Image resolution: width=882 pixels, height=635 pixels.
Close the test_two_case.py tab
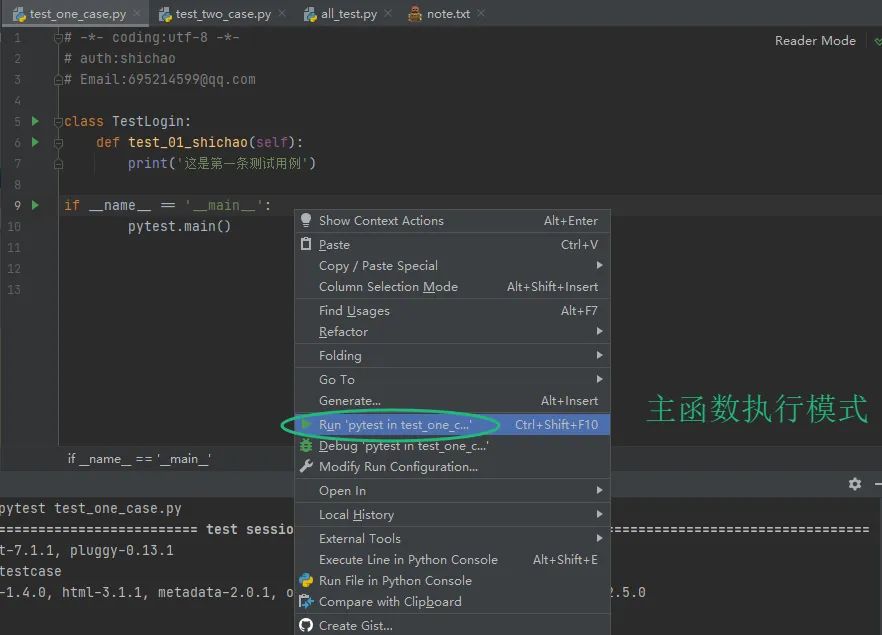click(282, 13)
